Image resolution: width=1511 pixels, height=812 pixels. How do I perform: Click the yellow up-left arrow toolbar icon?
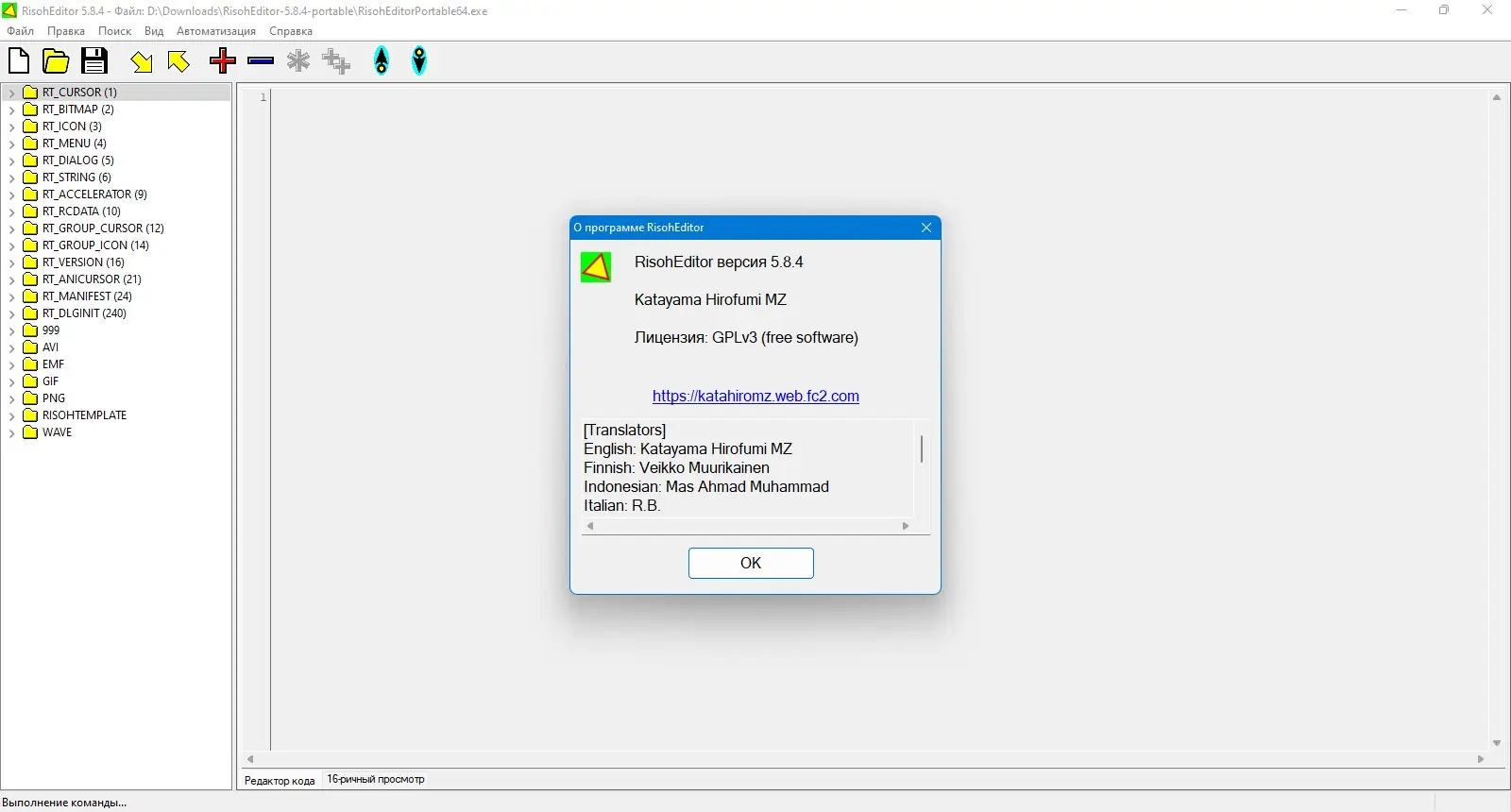point(178,61)
